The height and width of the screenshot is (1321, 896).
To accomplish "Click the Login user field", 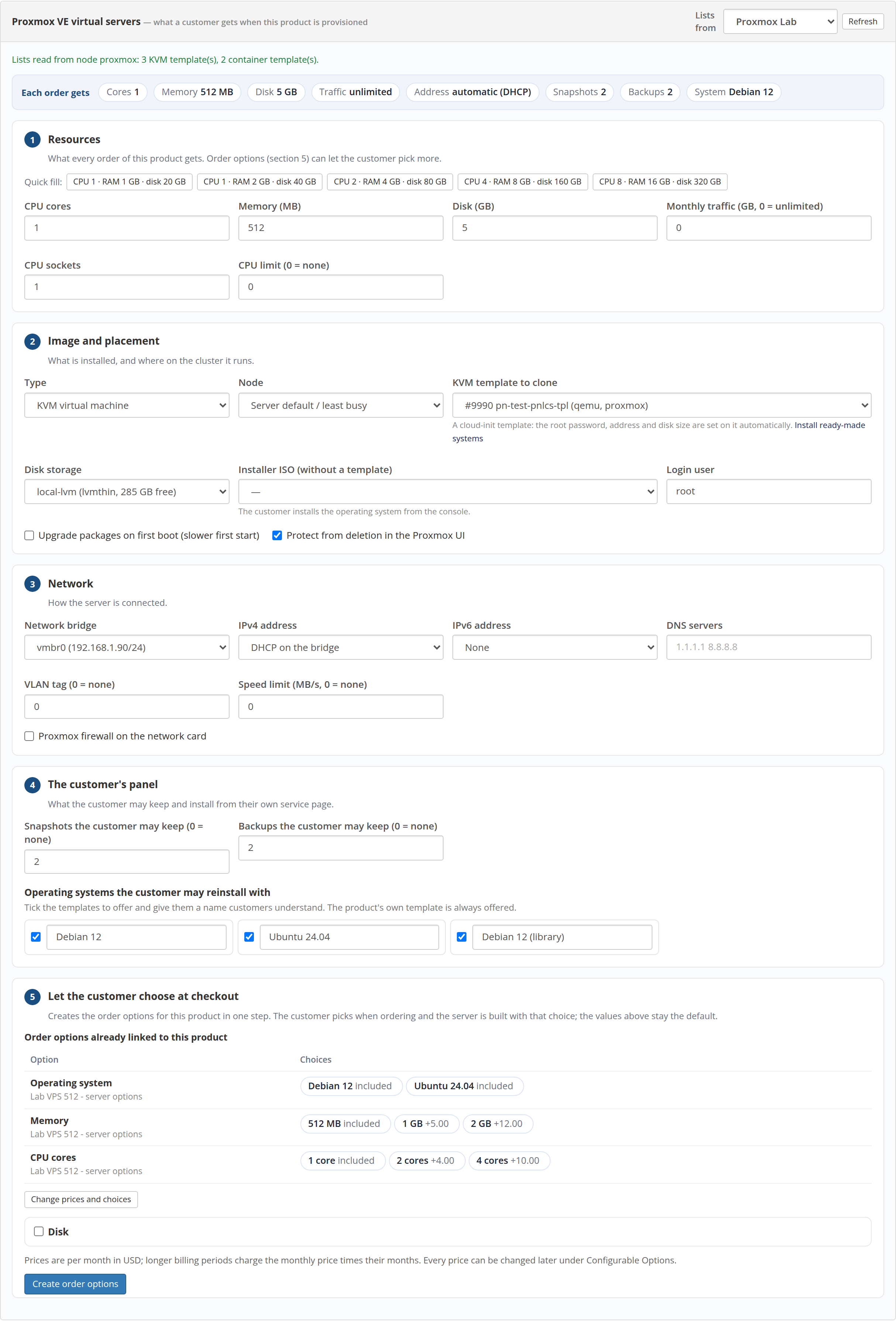I will coord(769,492).
